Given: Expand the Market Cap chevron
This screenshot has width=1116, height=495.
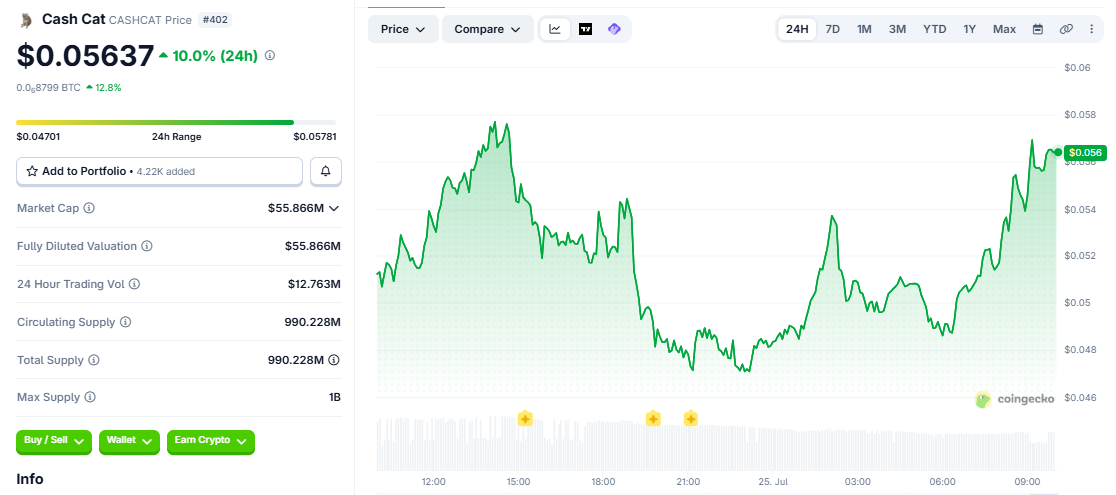Looking at the screenshot, I should tap(334, 208).
